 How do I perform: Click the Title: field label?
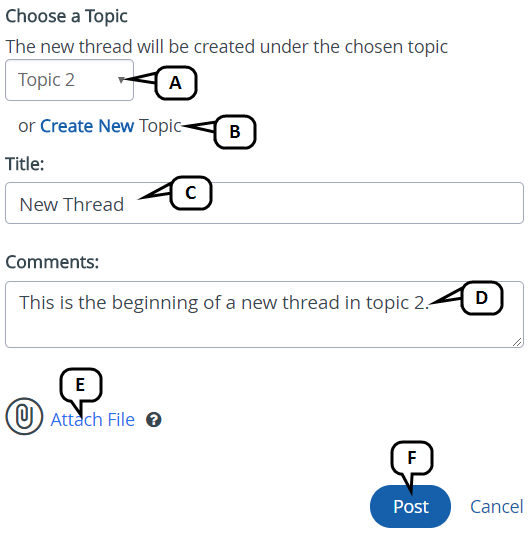(x=25, y=164)
